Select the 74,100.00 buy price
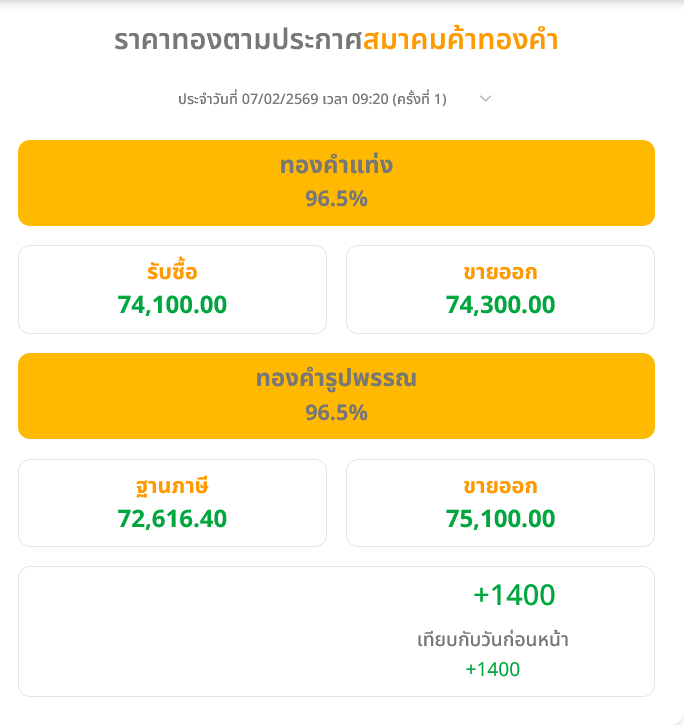684x725 pixels. coord(172,305)
